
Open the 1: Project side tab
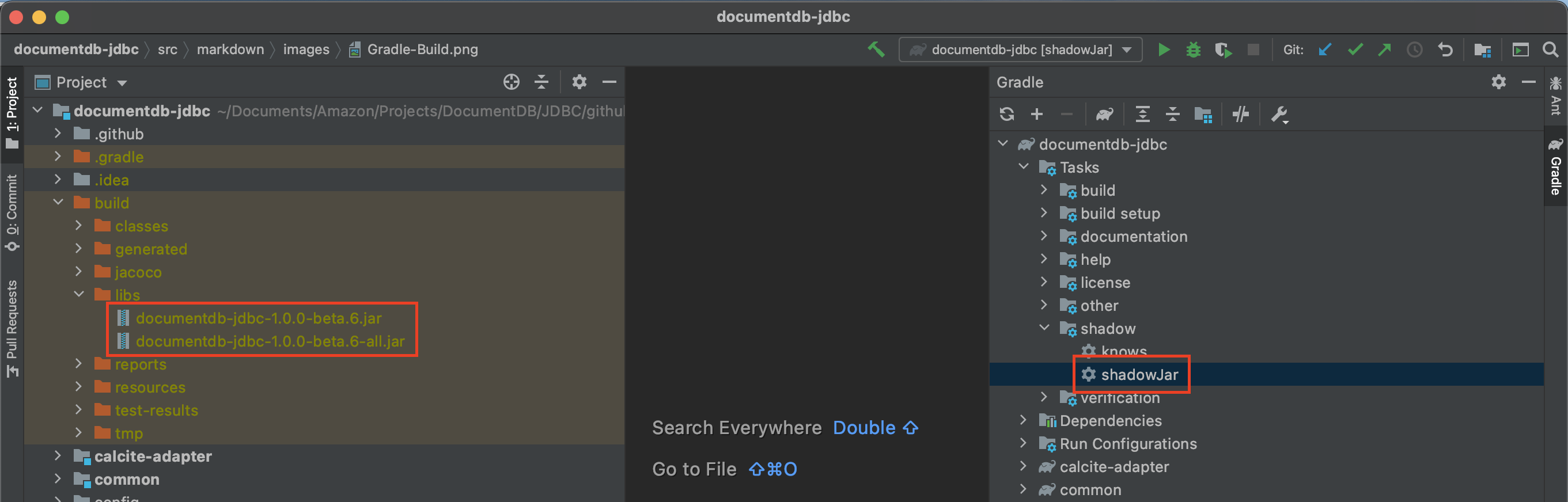click(x=12, y=113)
